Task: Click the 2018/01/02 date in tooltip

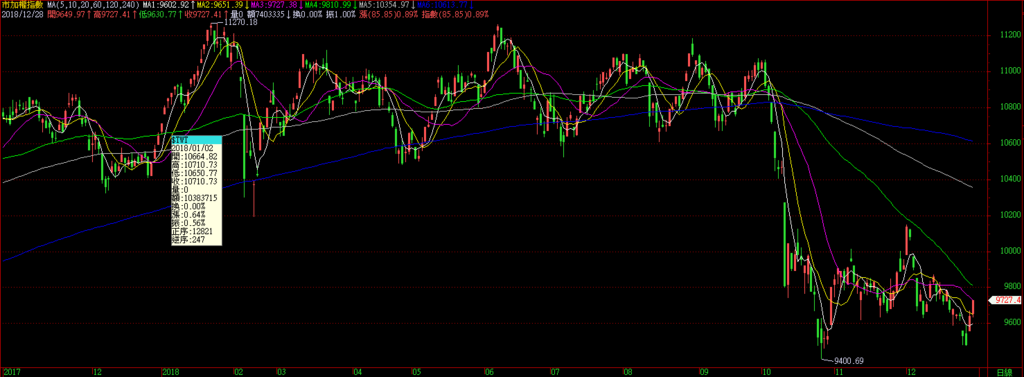Action: click(x=192, y=148)
